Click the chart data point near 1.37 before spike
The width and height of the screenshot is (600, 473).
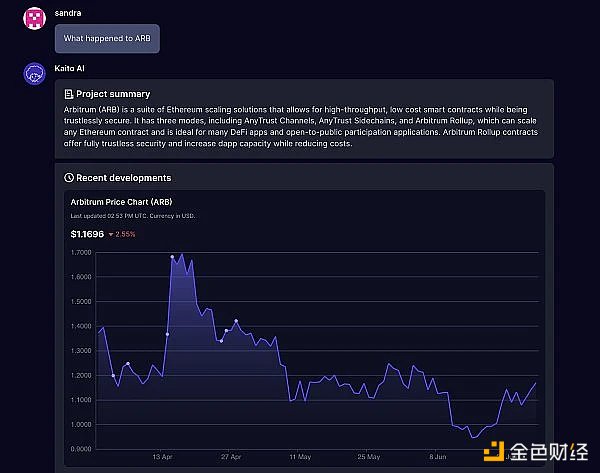[x=167, y=334]
